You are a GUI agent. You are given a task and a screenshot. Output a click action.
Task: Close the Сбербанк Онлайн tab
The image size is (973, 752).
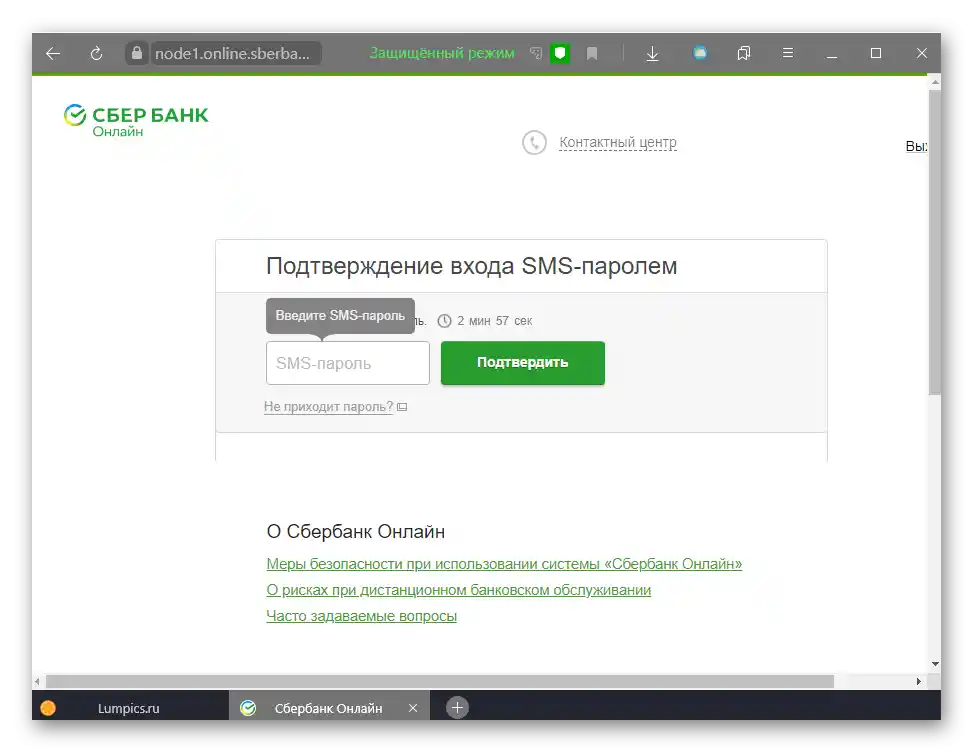pos(413,708)
